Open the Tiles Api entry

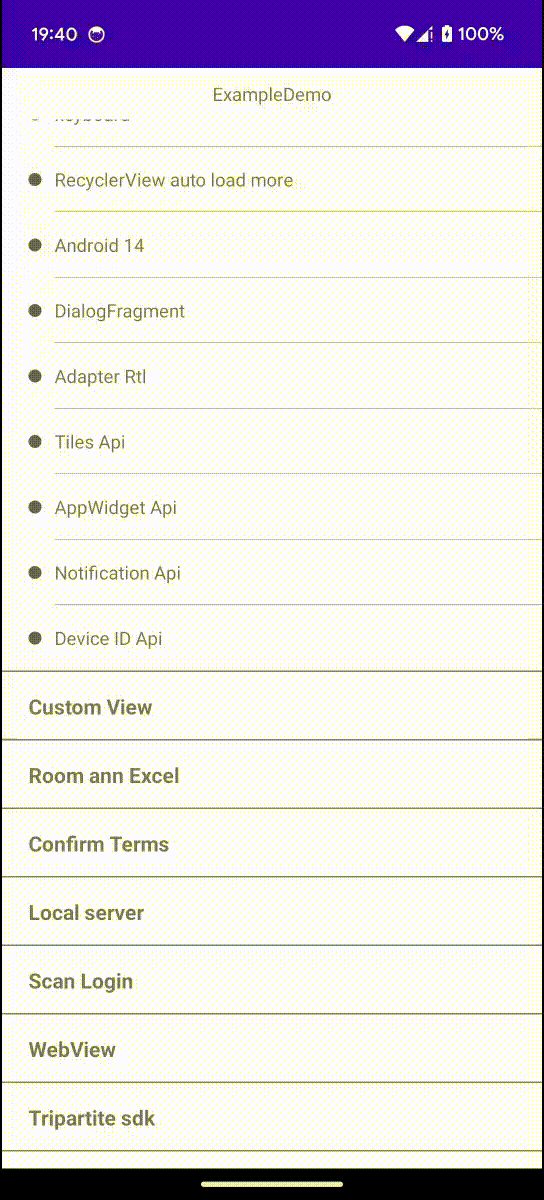(272, 442)
